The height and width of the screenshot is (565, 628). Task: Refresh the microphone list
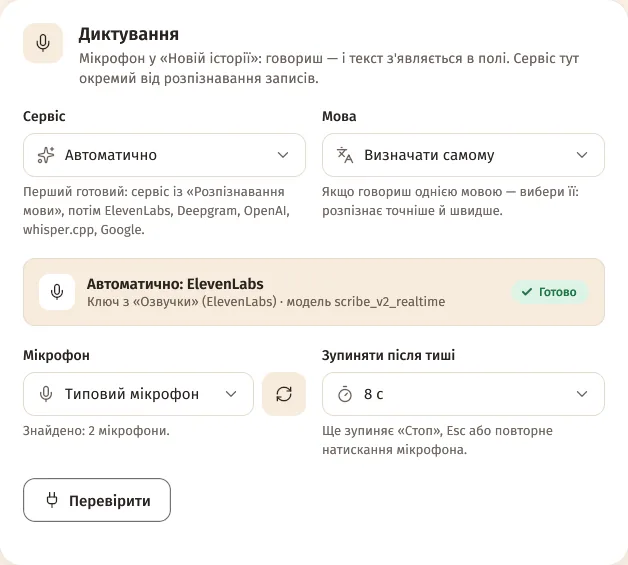coord(284,394)
